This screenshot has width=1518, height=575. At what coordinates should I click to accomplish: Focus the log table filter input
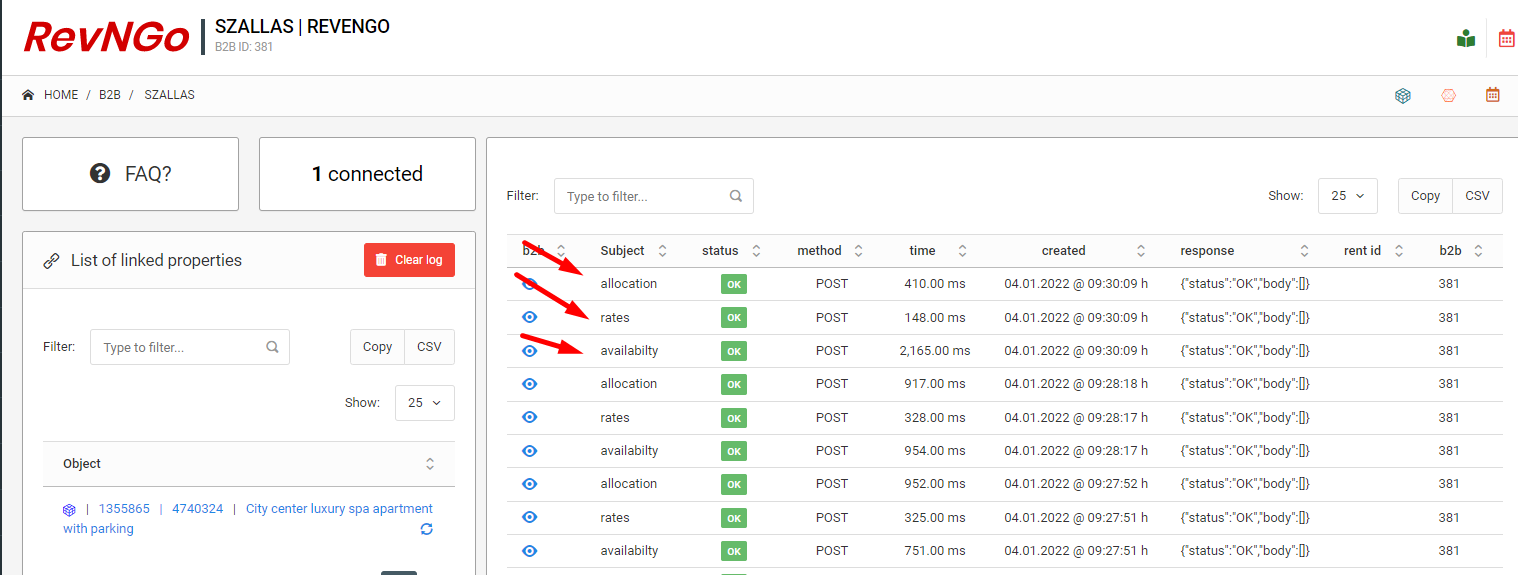pyautogui.click(x=654, y=196)
